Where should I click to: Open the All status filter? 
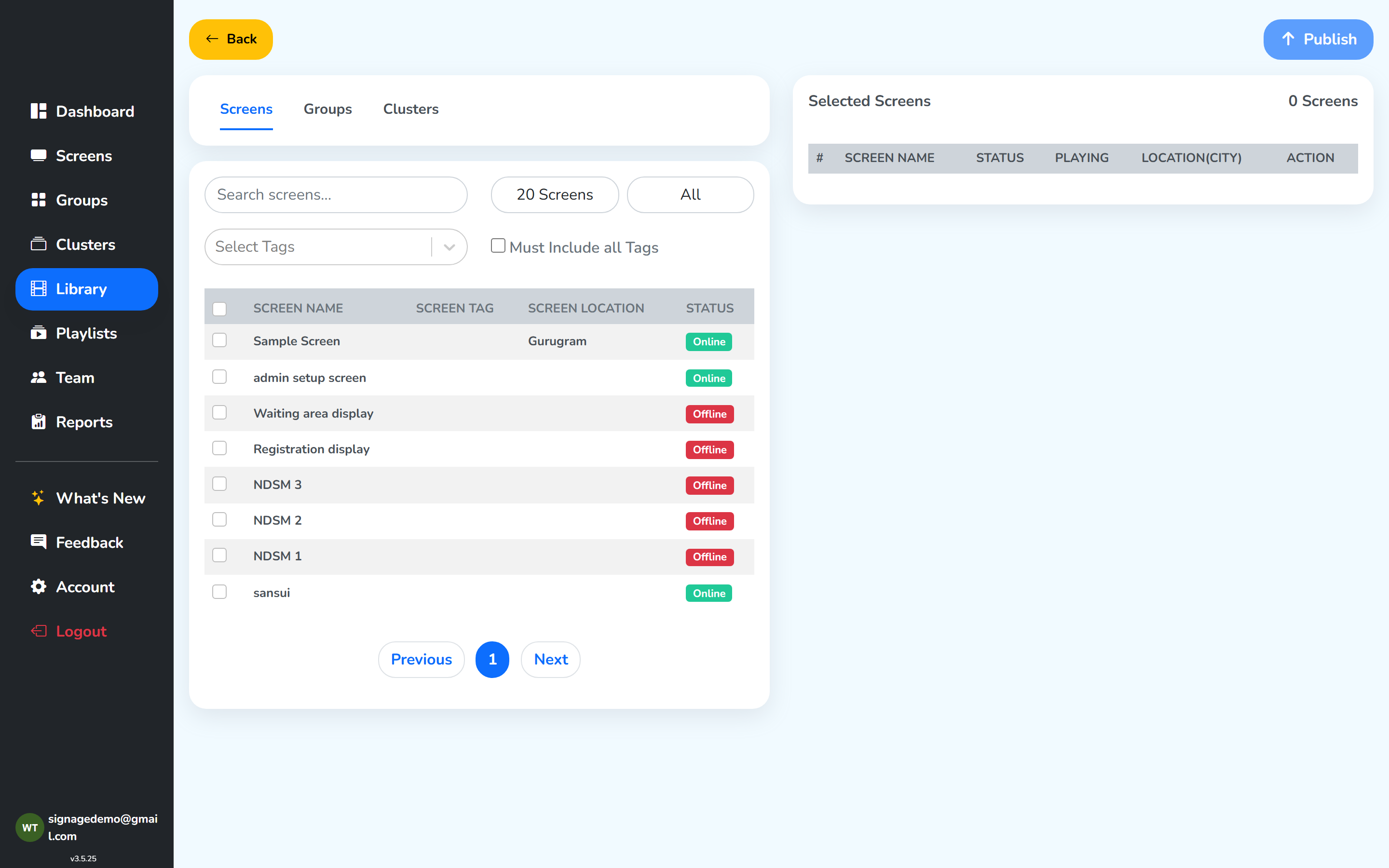point(690,195)
